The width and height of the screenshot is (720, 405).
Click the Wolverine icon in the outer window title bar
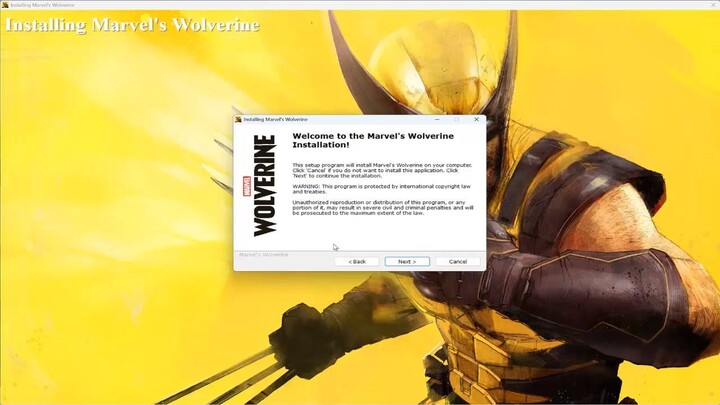(x=5, y=5)
